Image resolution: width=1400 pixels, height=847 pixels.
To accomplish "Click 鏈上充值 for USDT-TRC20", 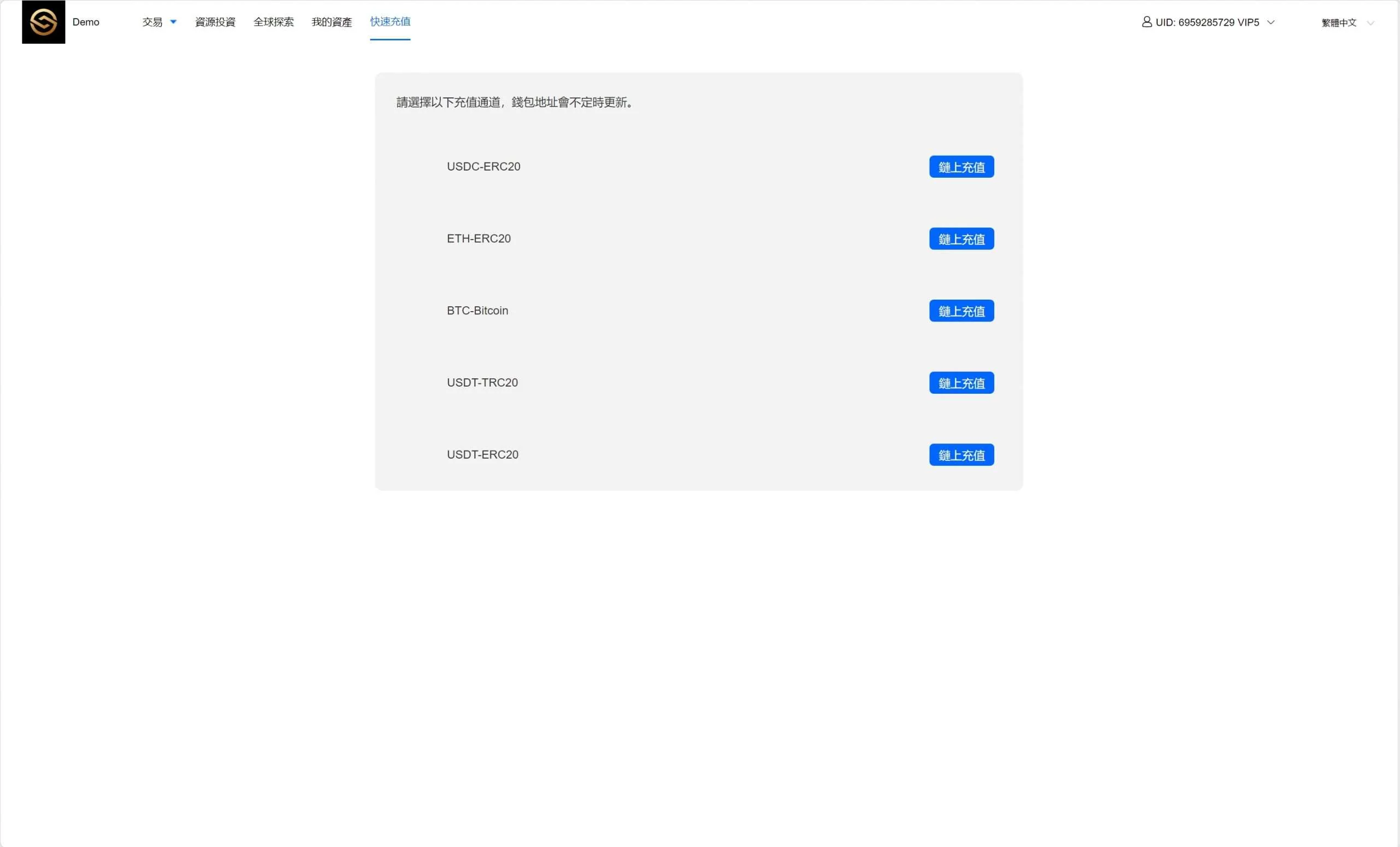I will tap(961, 383).
